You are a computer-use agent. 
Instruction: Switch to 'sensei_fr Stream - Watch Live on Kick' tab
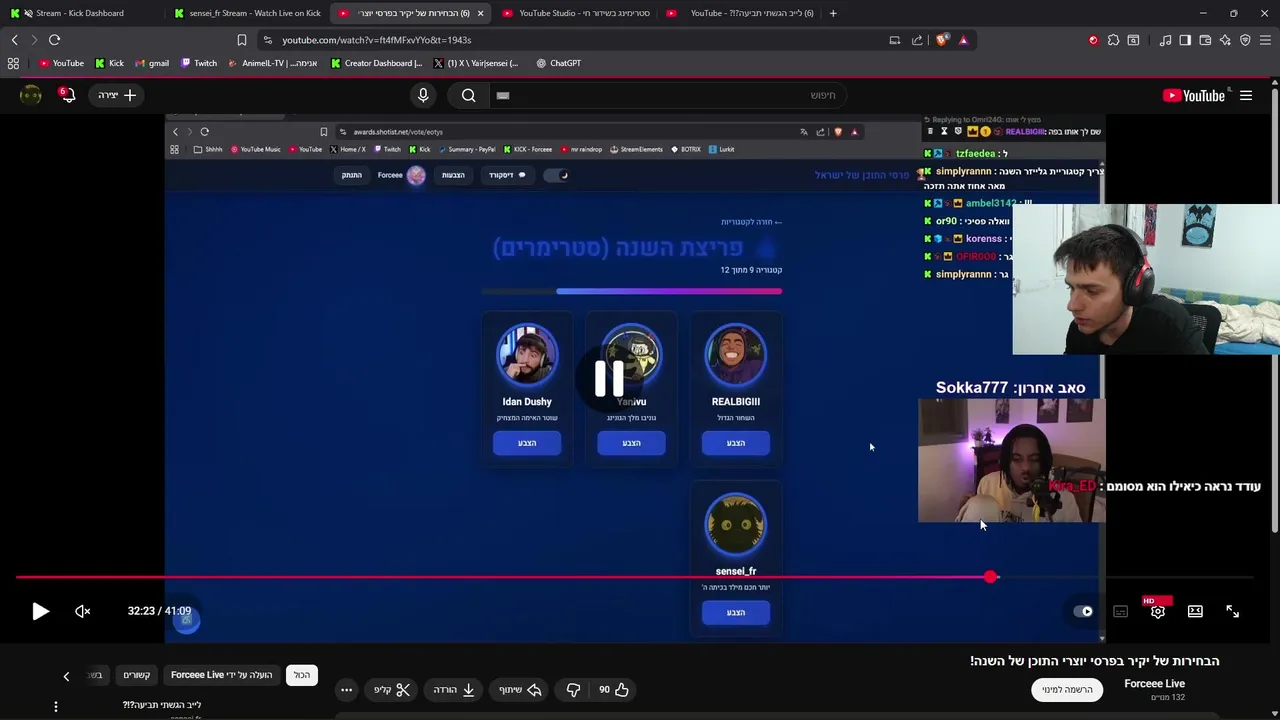point(247,13)
